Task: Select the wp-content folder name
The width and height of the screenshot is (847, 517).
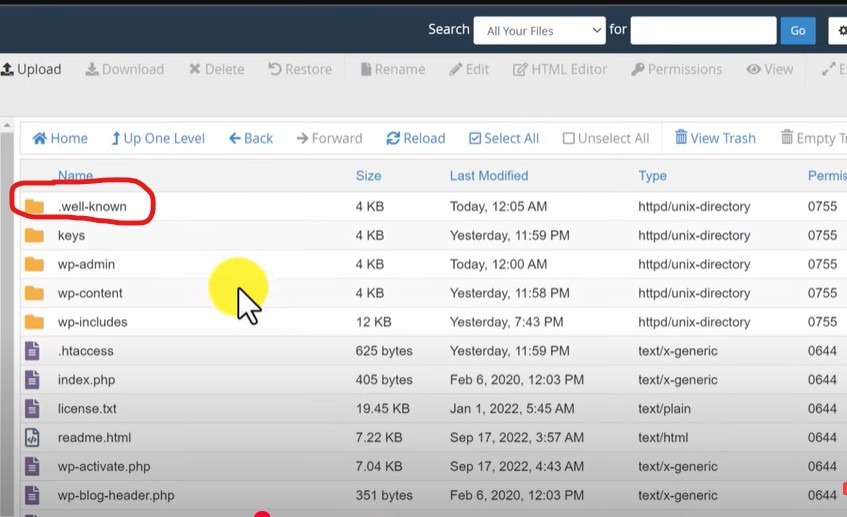Action: point(90,293)
